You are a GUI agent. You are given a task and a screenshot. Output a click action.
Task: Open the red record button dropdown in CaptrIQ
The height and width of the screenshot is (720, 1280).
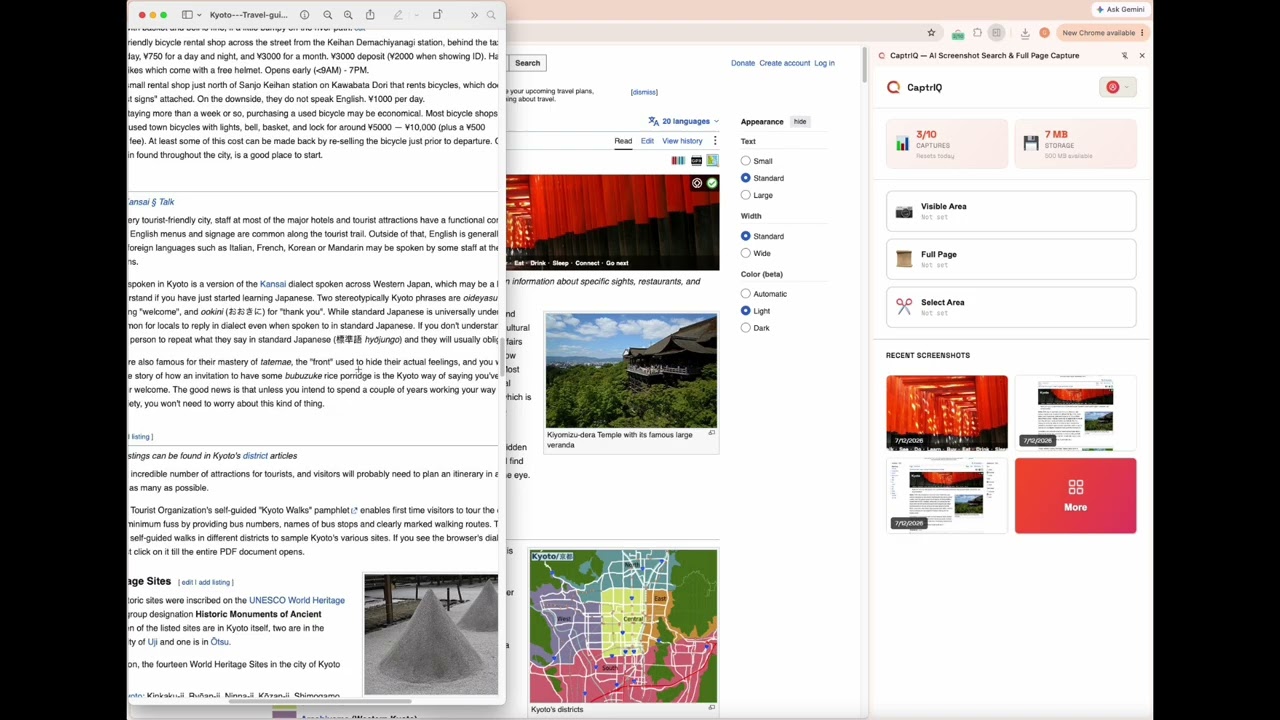pos(1118,87)
